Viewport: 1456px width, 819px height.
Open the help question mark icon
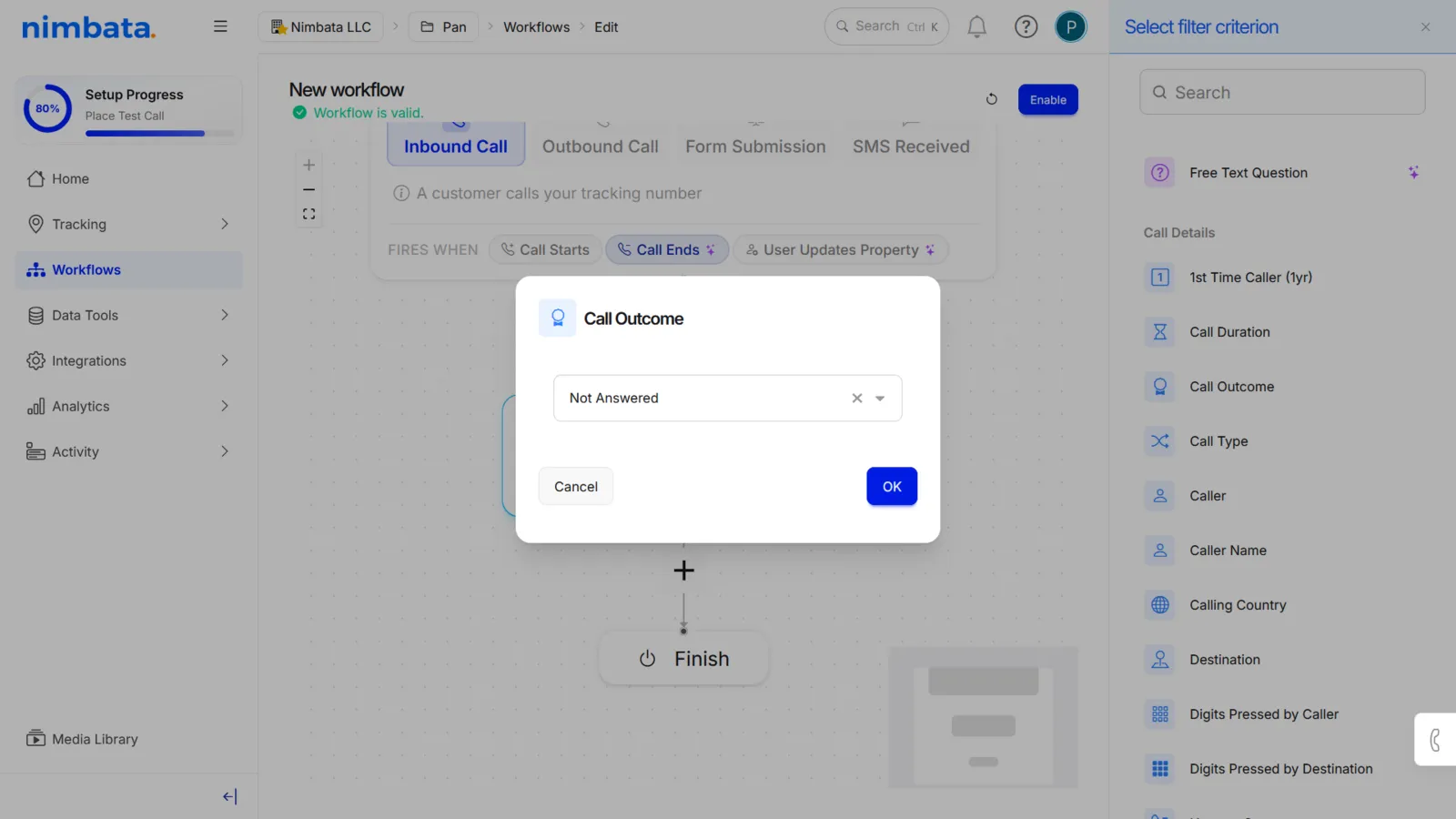coord(1026,27)
